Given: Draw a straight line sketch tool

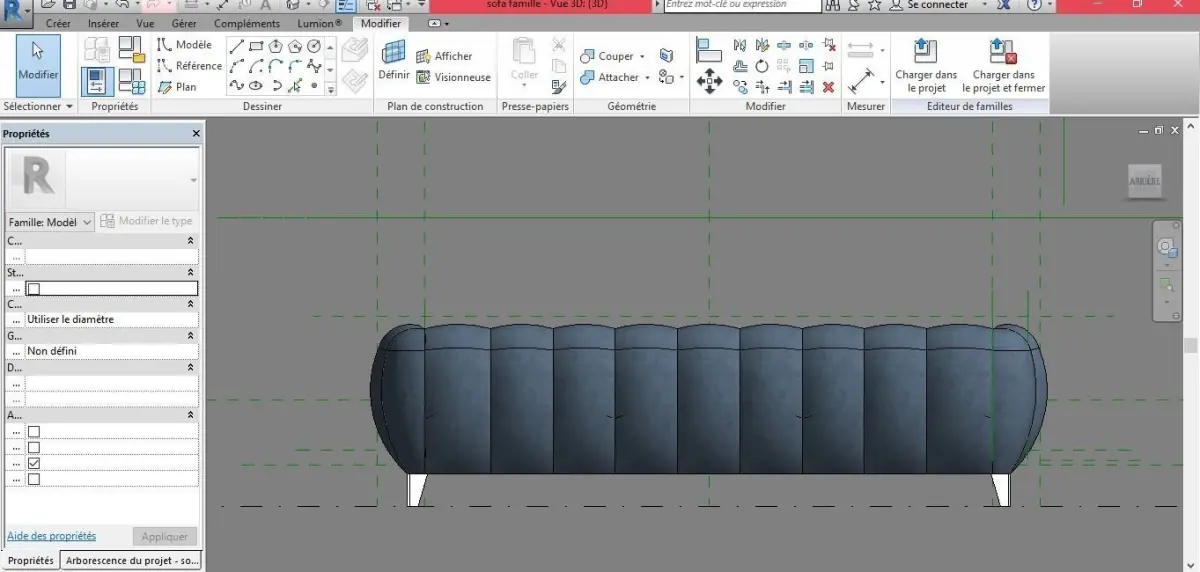Looking at the screenshot, I should pos(236,46).
